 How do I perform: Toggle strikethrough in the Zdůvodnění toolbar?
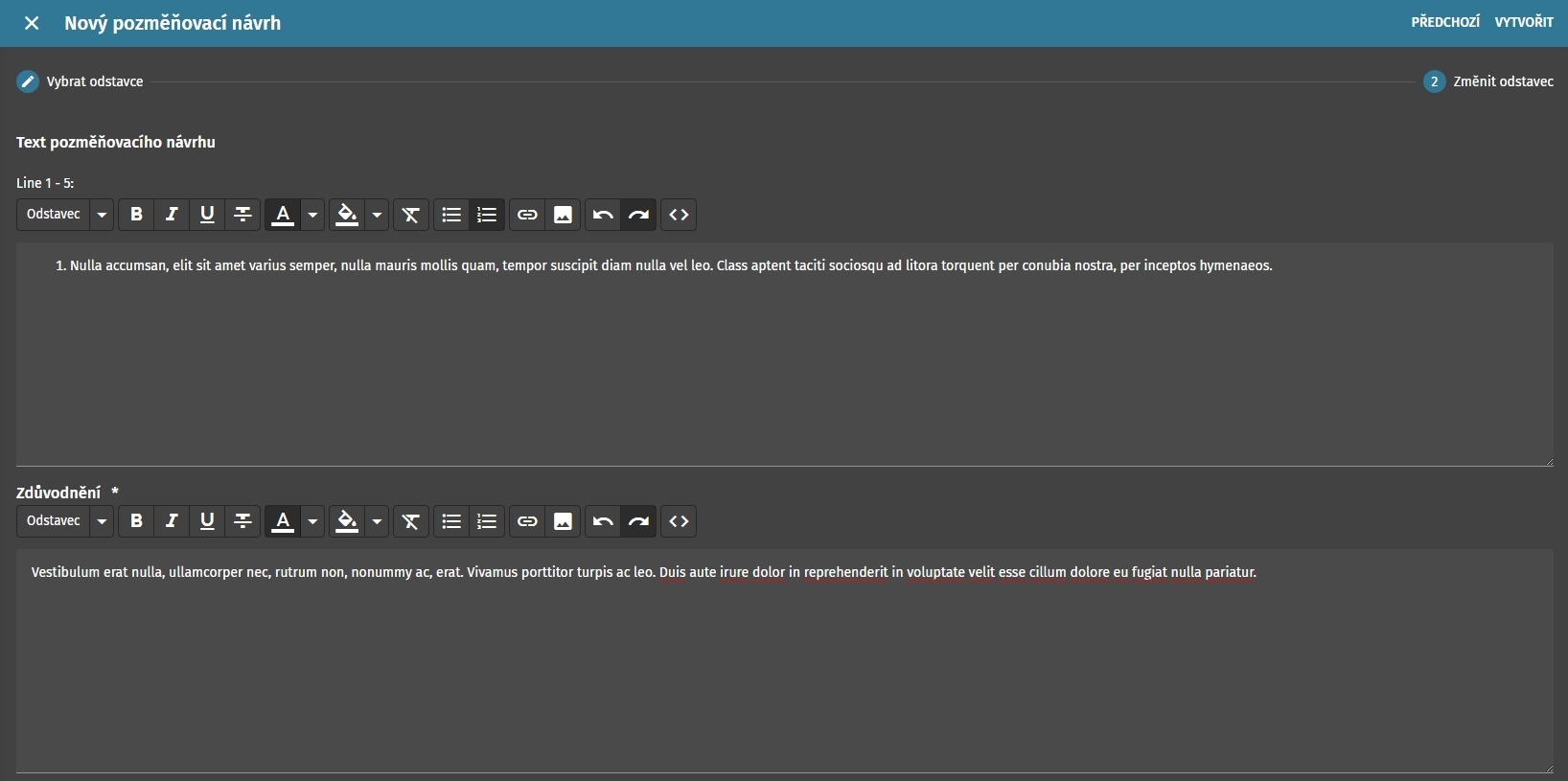pyautogui.click(x=243, y=521)
